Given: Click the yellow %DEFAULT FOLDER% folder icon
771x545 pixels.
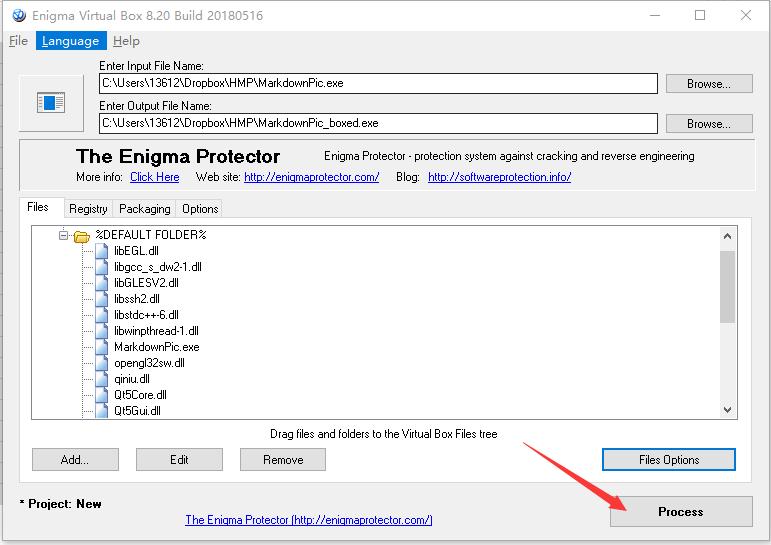Looking at the screenshot, I should (82, 237).
